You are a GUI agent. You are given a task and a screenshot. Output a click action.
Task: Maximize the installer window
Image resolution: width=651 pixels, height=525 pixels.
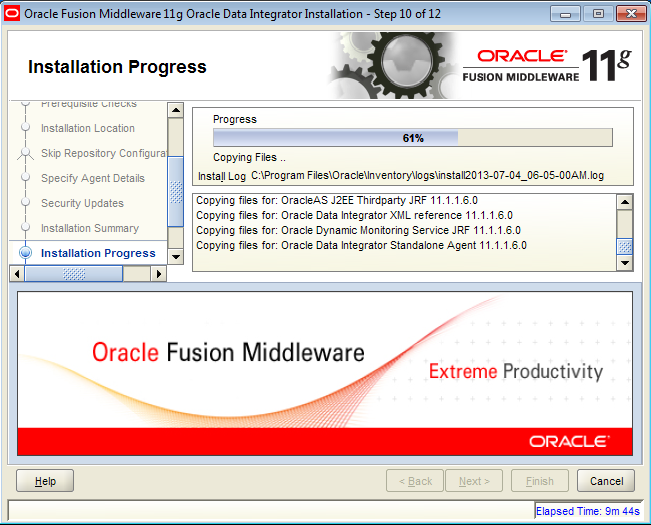tap(598, 14)
